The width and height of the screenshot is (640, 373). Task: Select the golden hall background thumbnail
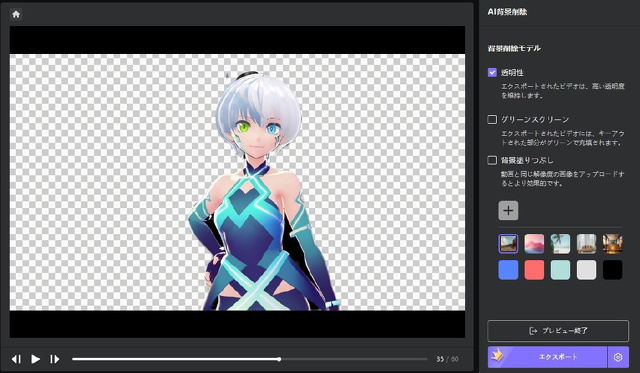tap(613, 244)
